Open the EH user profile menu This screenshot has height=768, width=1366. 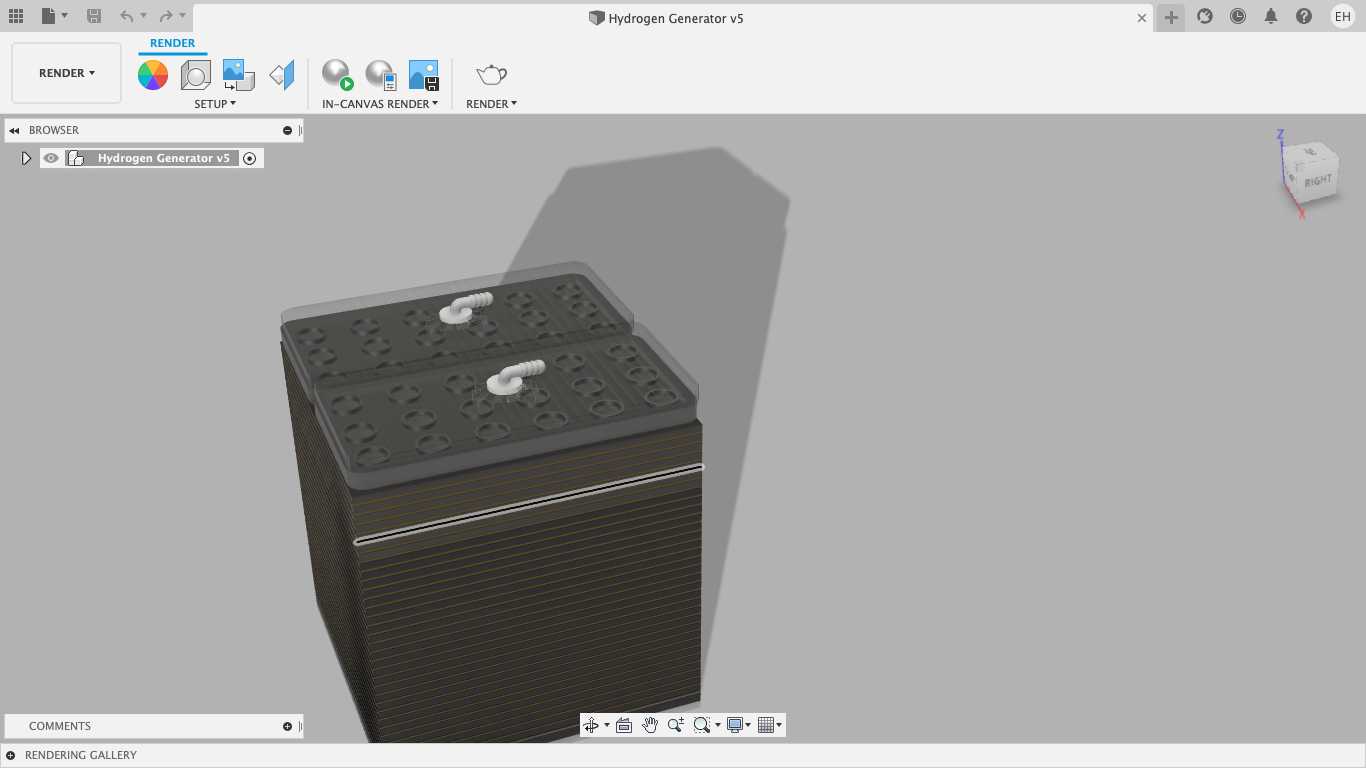1343,16
